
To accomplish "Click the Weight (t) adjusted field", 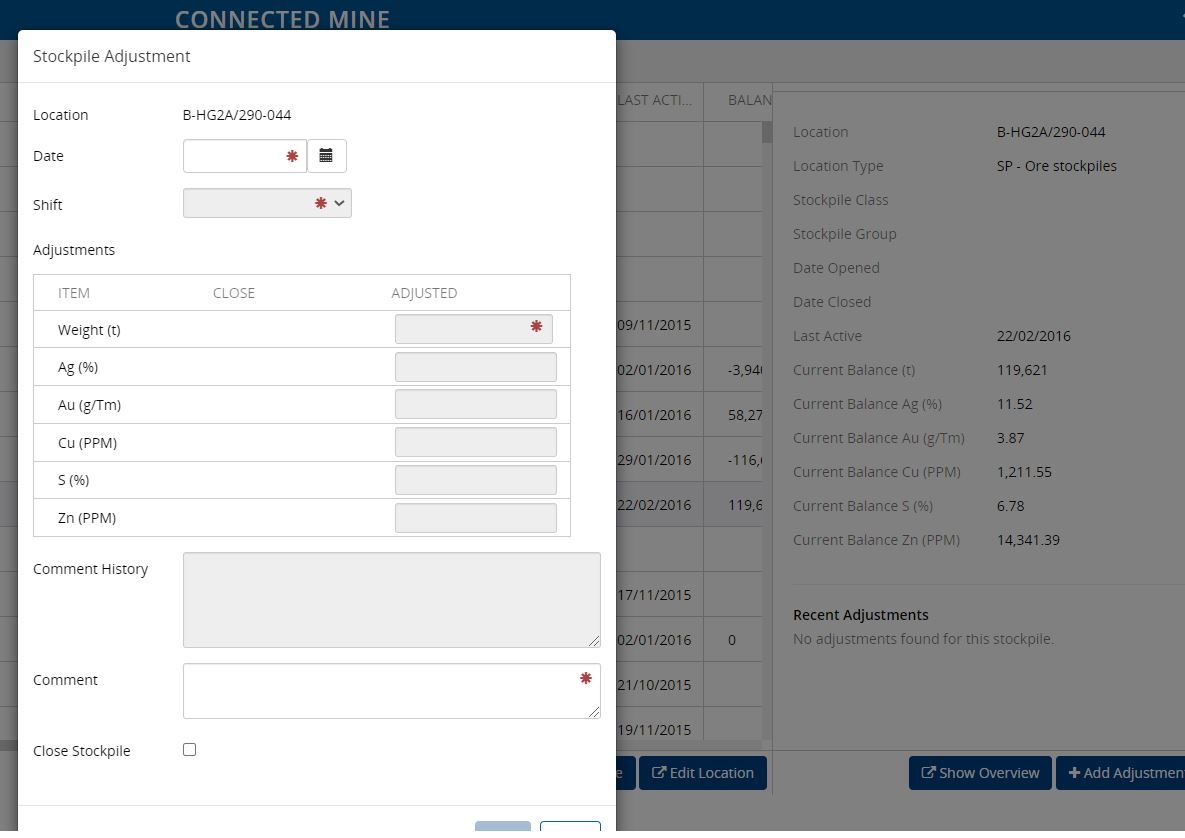I will (x=474, y=329).
